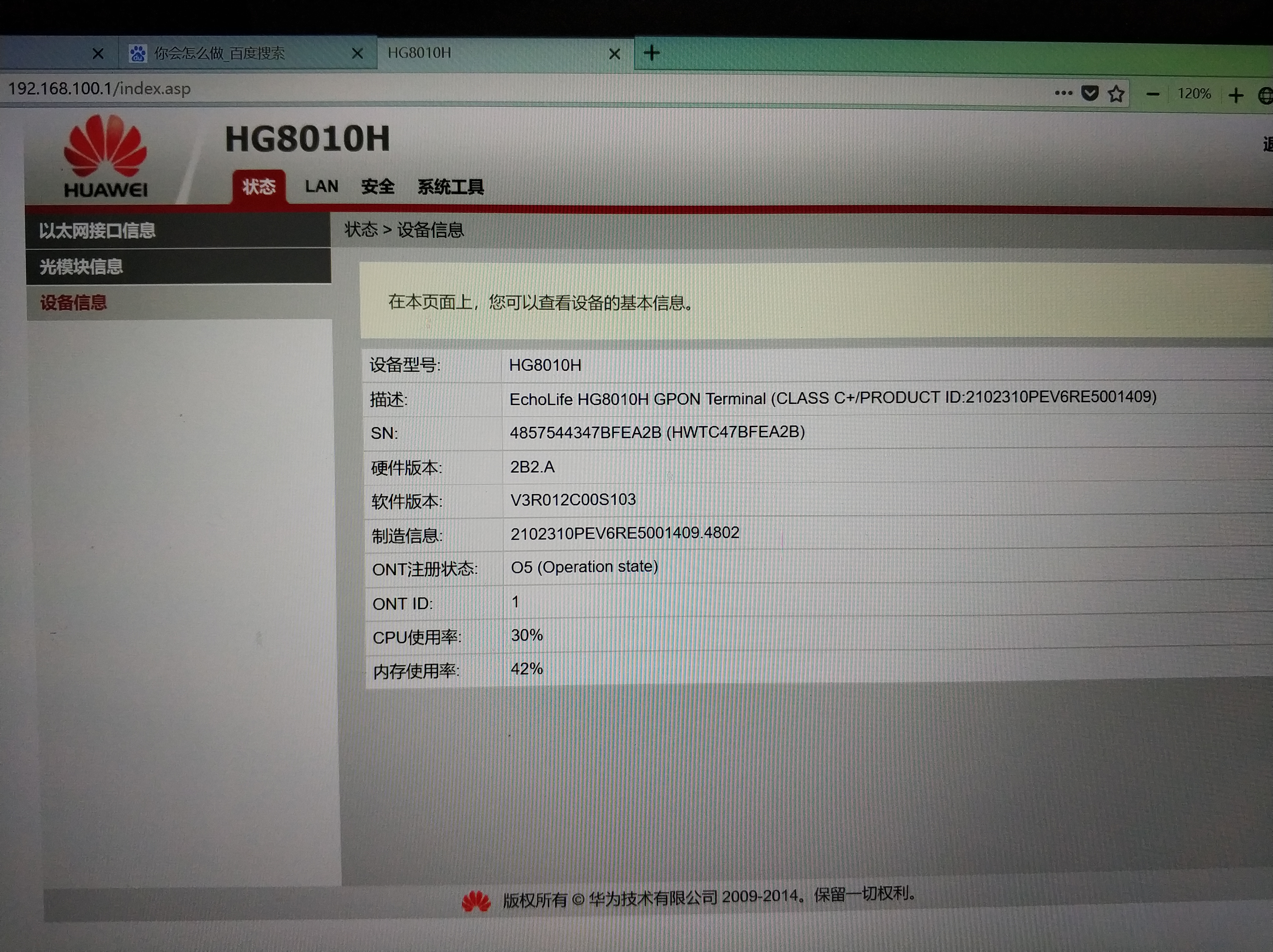Click the EchoLife HG8010H GPON description text
Image resolution: width=1273 pixels, height=952 pixels.
(833, 398)
